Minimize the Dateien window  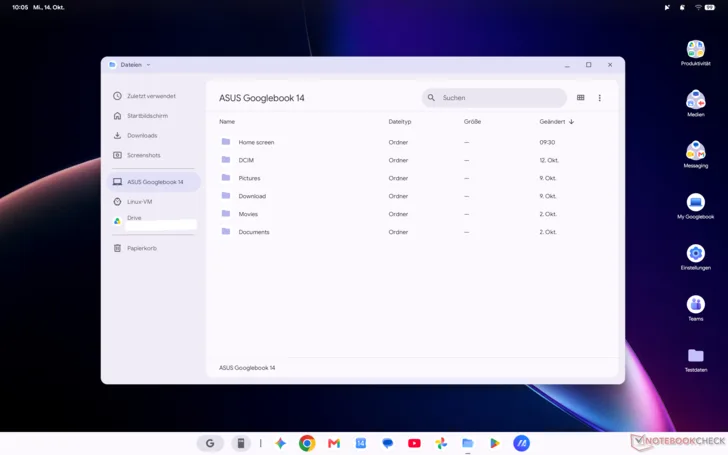point(567,65)
